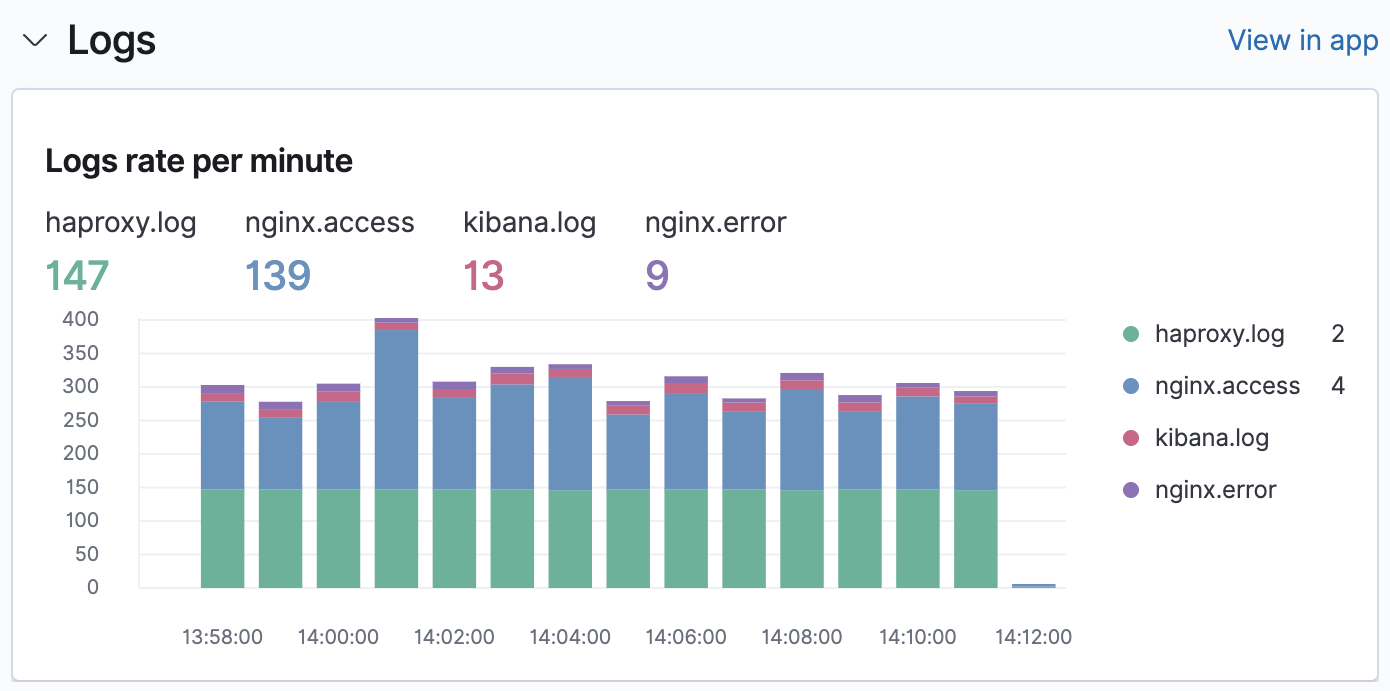The image size is (1390, 691).
Task: Click the purple 9 metric value
Action: click(x=658, y=276)
